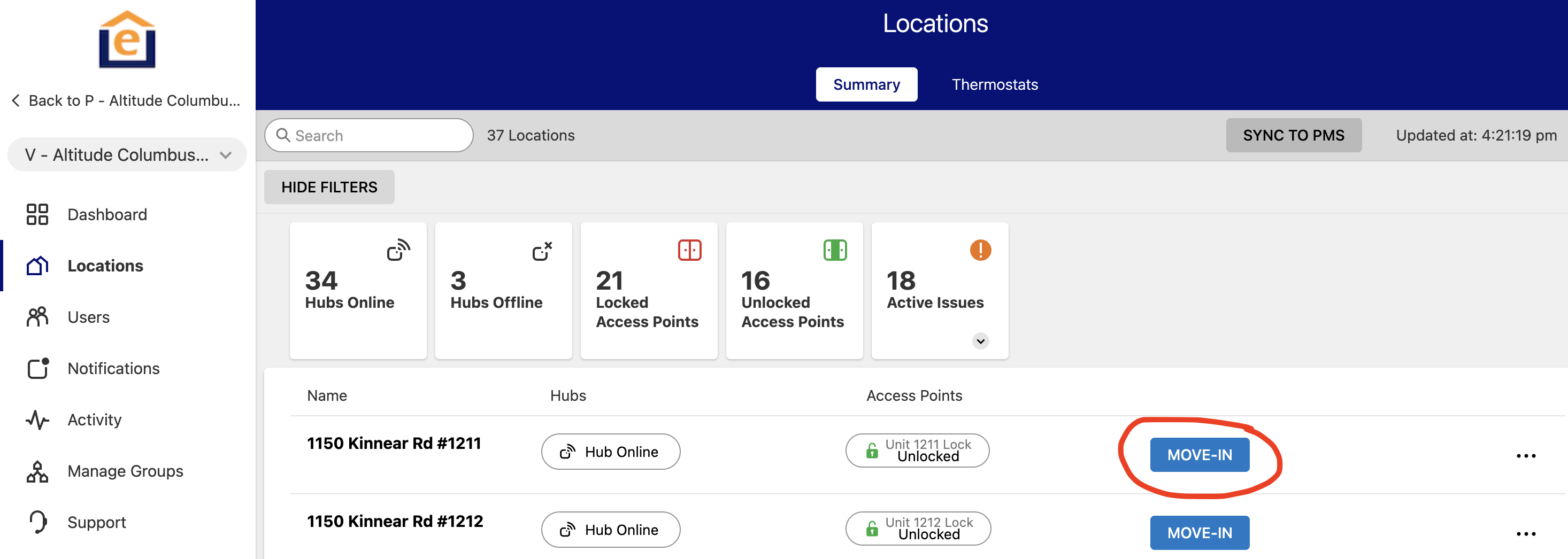Click the HIDE FILTERS button
The image size is (1568, 559).
pos(329,187)
